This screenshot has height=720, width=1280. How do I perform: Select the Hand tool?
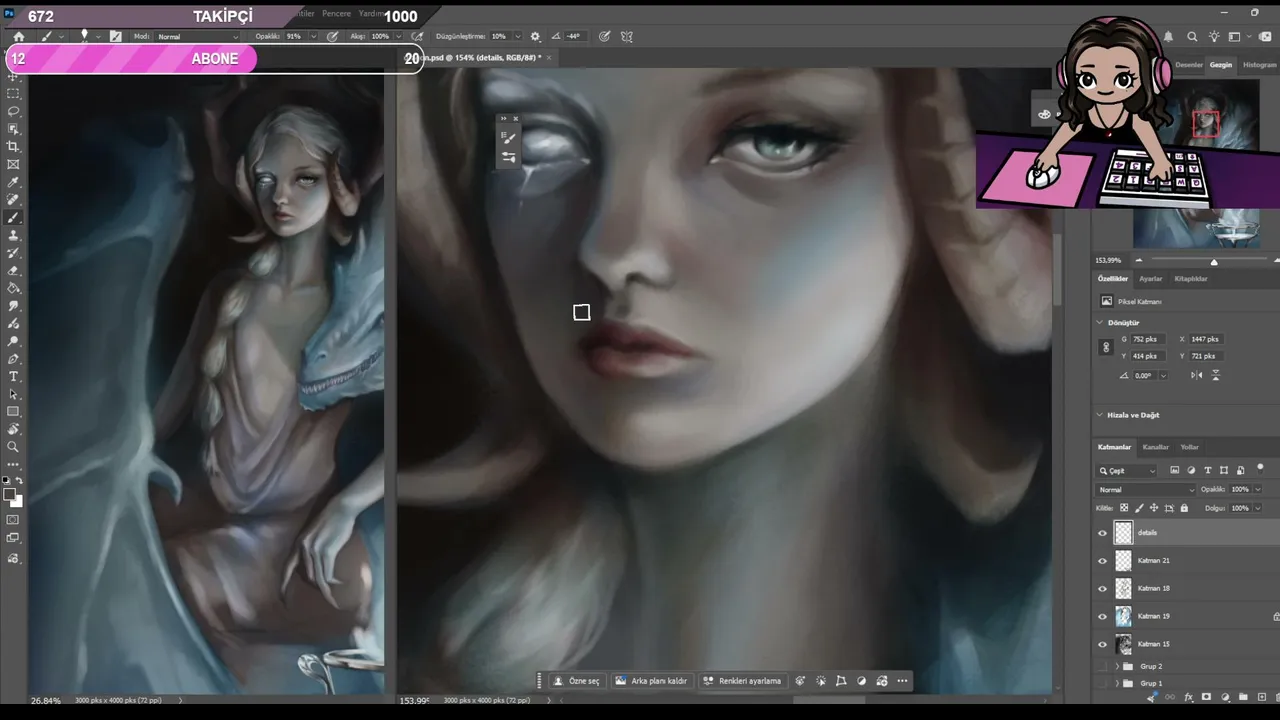13,429
